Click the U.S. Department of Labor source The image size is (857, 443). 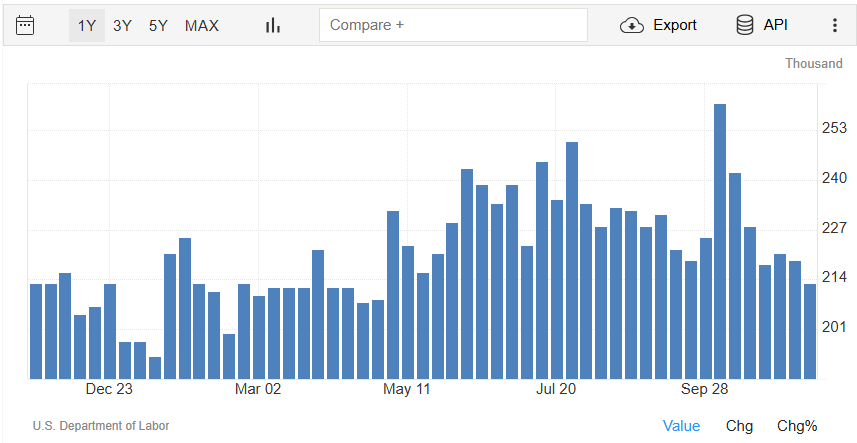[101, 426]
